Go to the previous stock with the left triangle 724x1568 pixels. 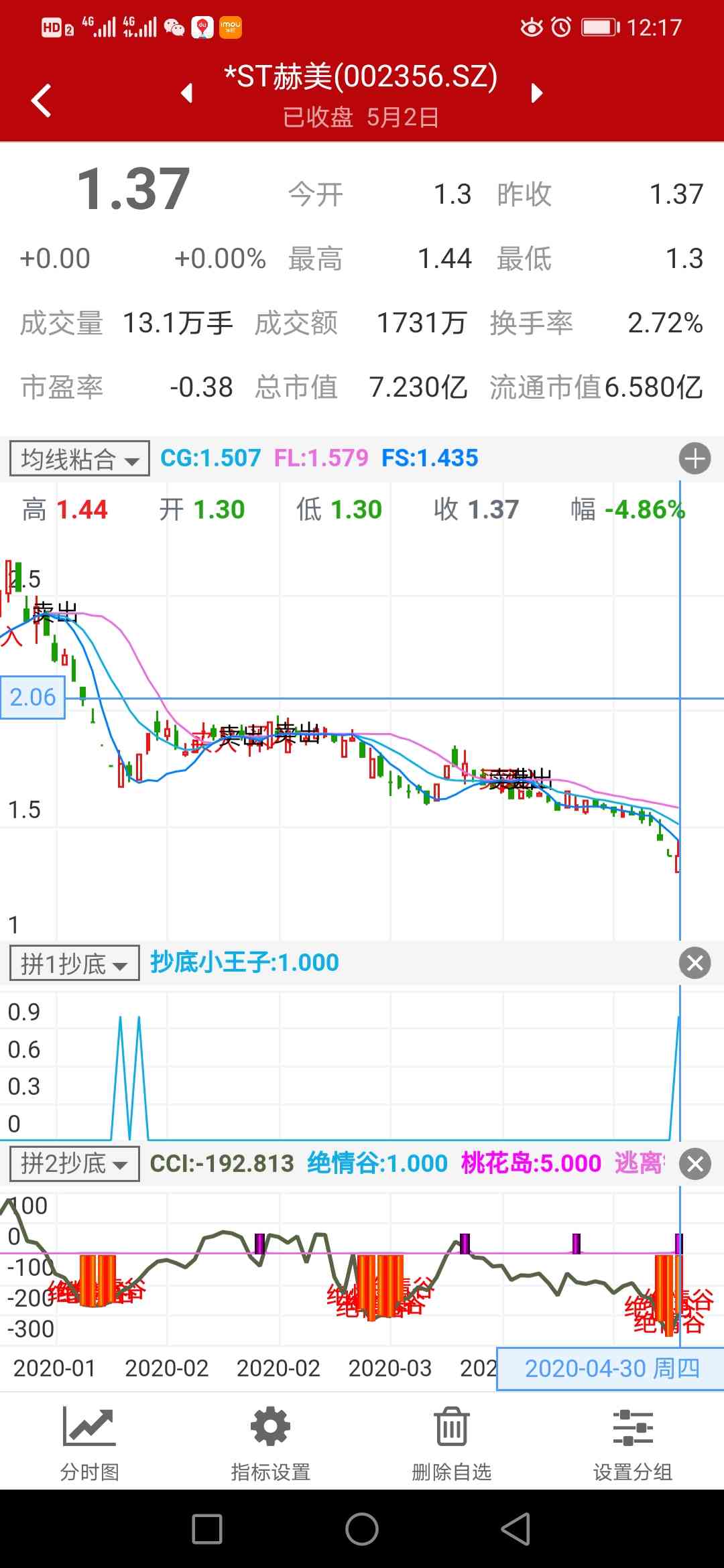[188, 92]
